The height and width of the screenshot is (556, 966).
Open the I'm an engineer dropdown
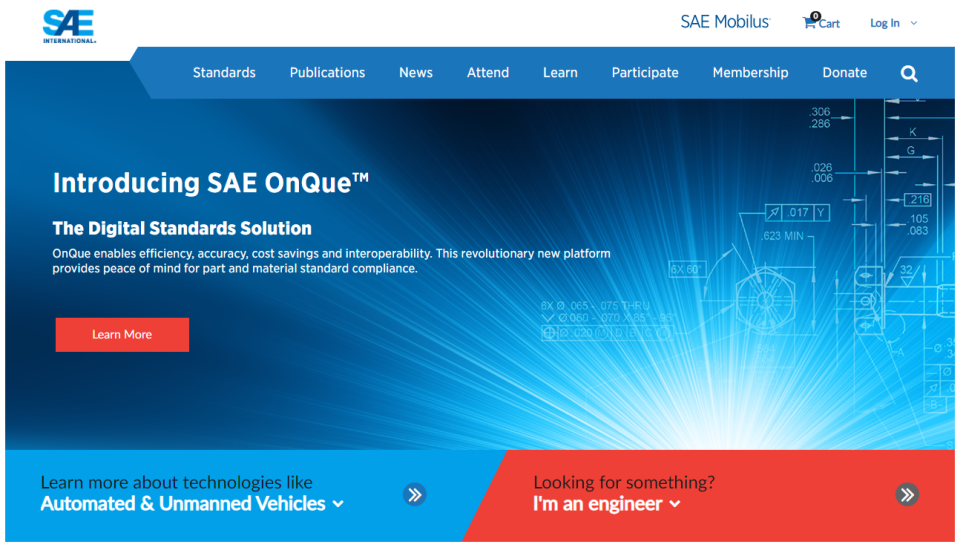(x=607, y=504)
